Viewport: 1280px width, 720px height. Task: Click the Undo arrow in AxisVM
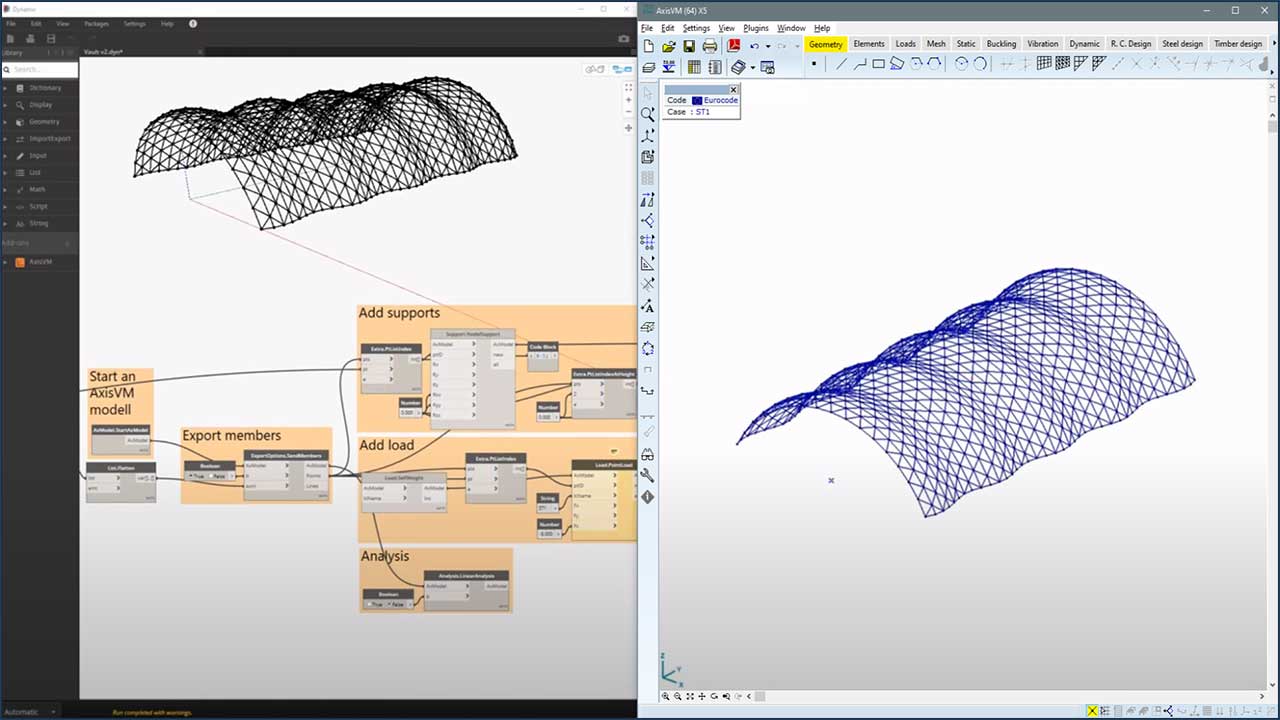(755, 46)
